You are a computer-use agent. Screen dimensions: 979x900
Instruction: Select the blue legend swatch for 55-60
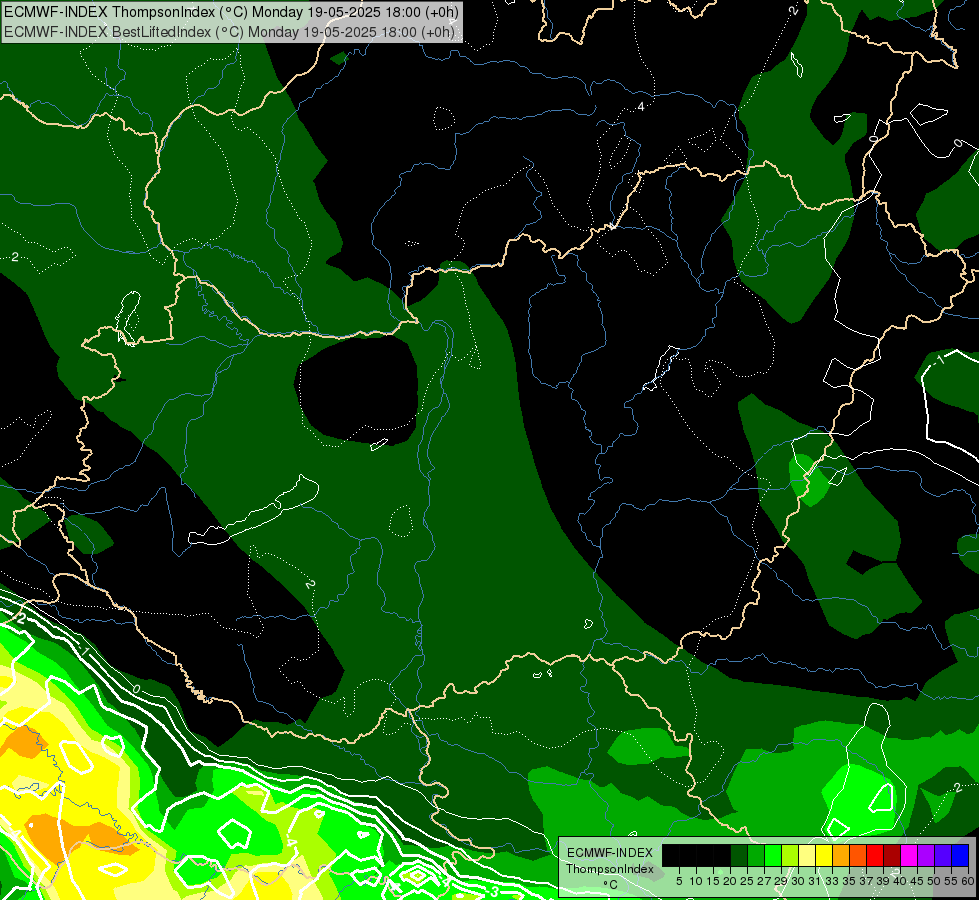(960, 855)
